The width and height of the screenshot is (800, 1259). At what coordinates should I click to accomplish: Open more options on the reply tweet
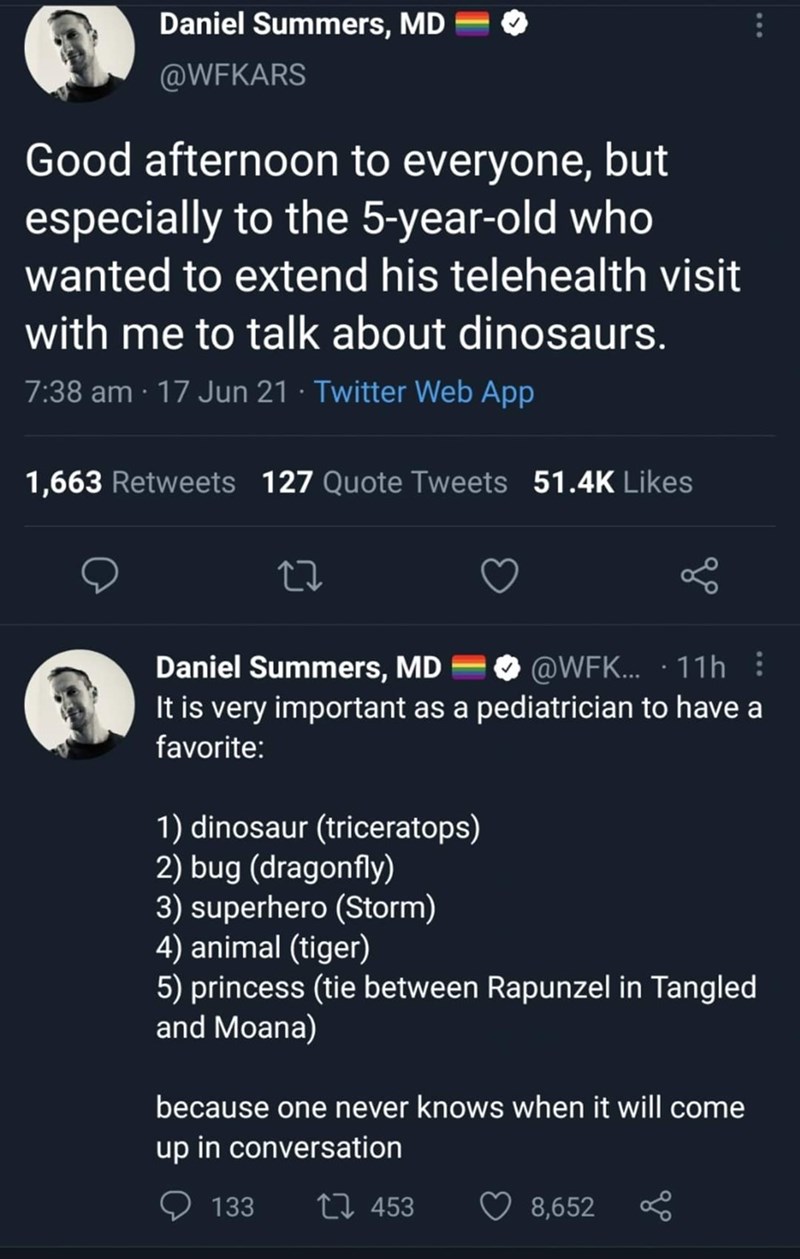point(756,665)
